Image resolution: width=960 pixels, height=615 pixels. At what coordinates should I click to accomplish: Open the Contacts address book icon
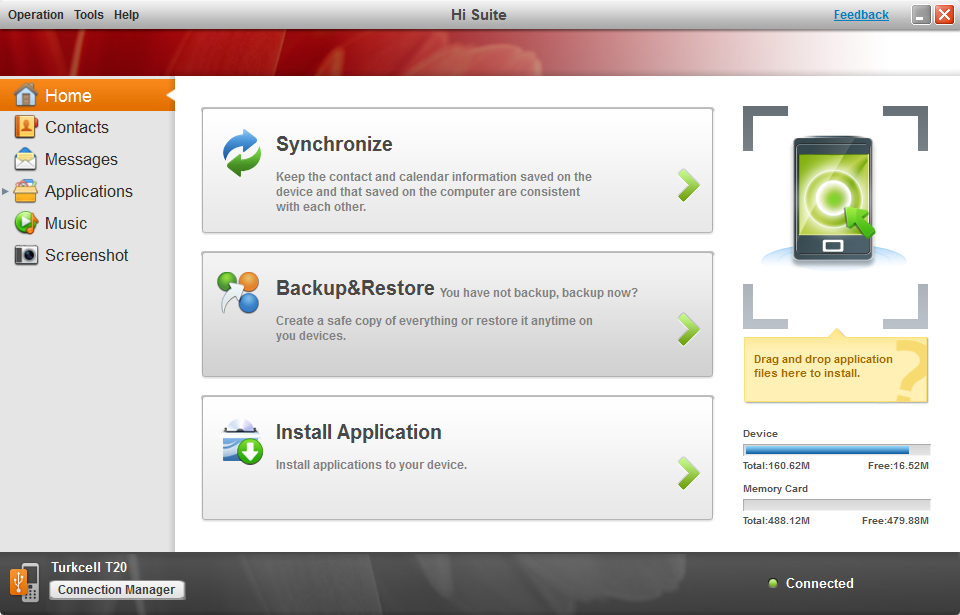click(x=26, y=128)
